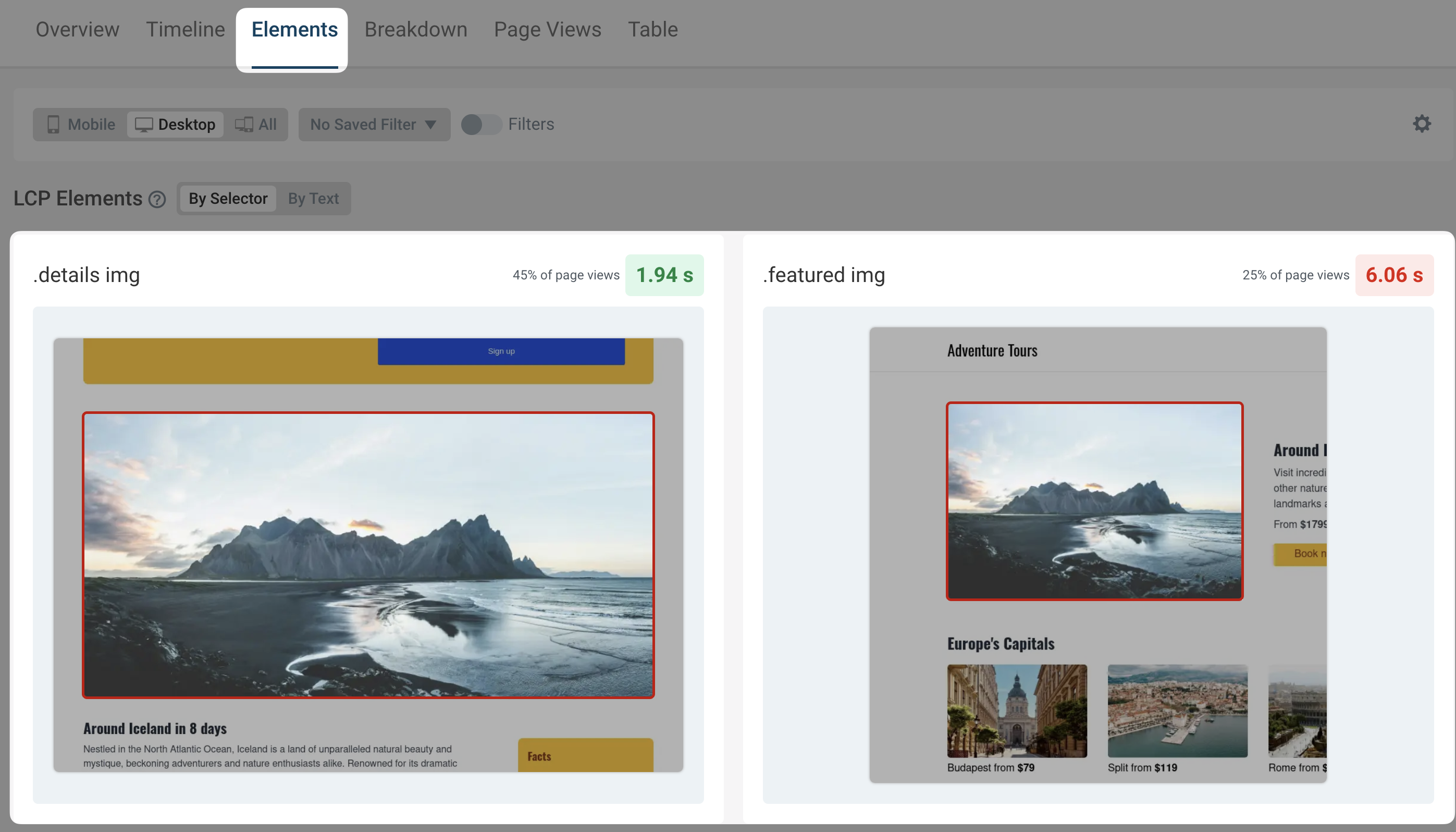The image size is (1456, 832).
Task: Click the 6.06 s LCP badge
Action: (x=1394, y=275)
